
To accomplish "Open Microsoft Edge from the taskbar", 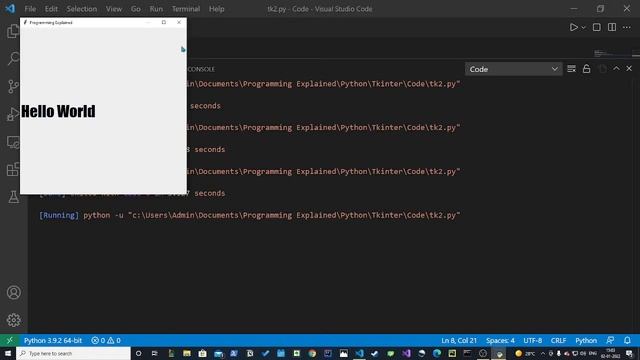I will click(437, 353).
